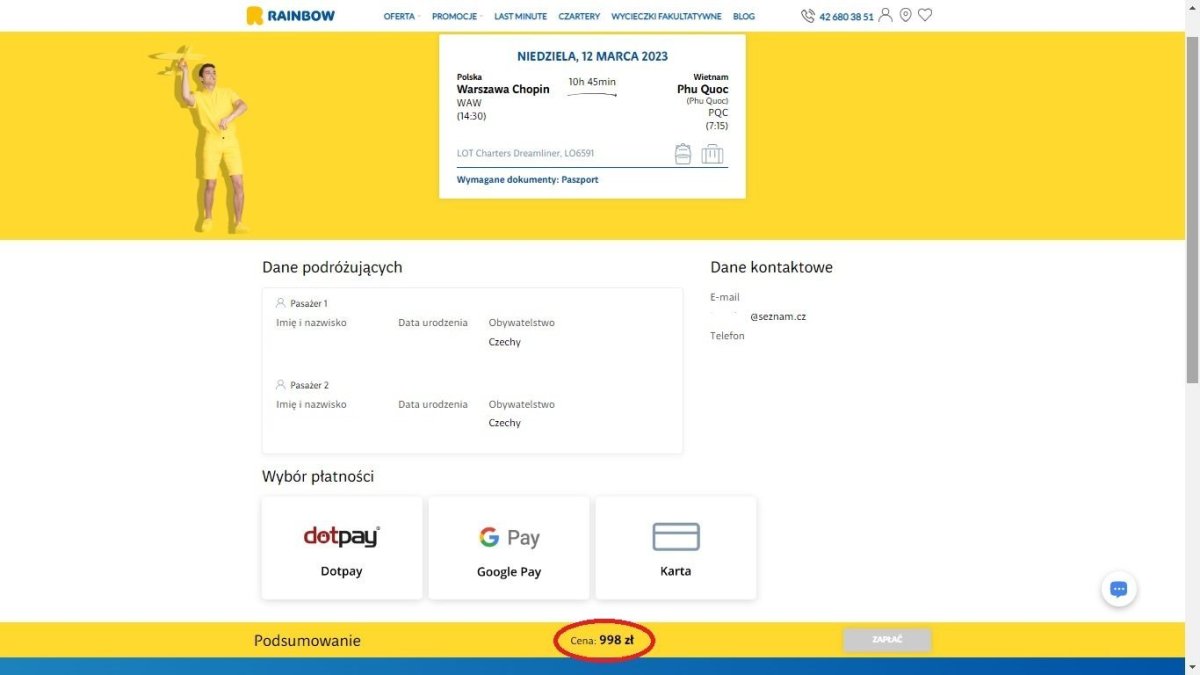Click the suitcase checked baggage icon
This screenshot has height=675, width=1200.
(712, 154)
